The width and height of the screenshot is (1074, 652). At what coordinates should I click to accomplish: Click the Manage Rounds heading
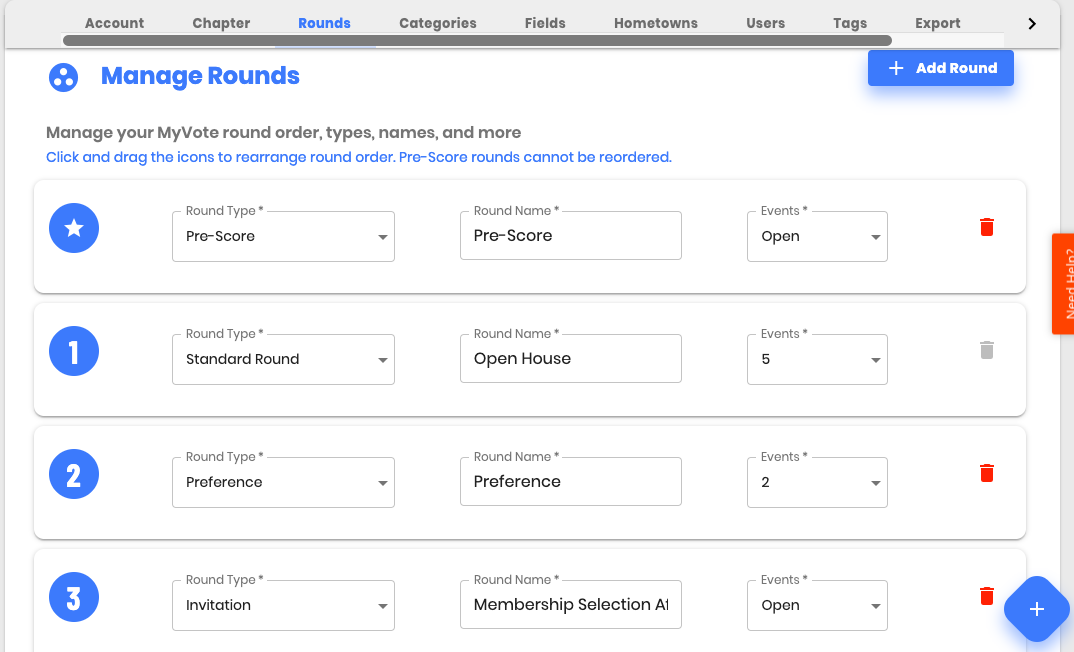(200, 76)
